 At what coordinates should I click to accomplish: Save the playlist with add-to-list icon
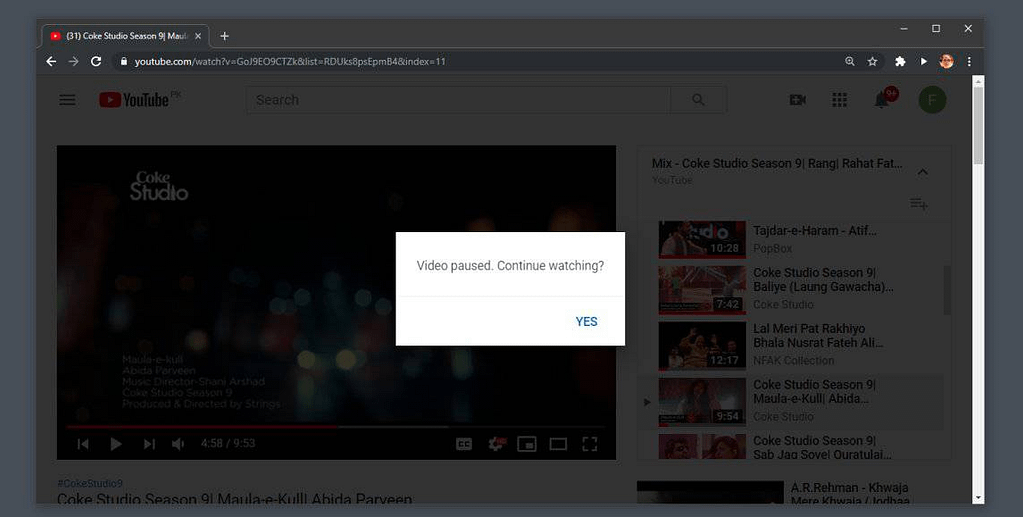click(918, 203)
